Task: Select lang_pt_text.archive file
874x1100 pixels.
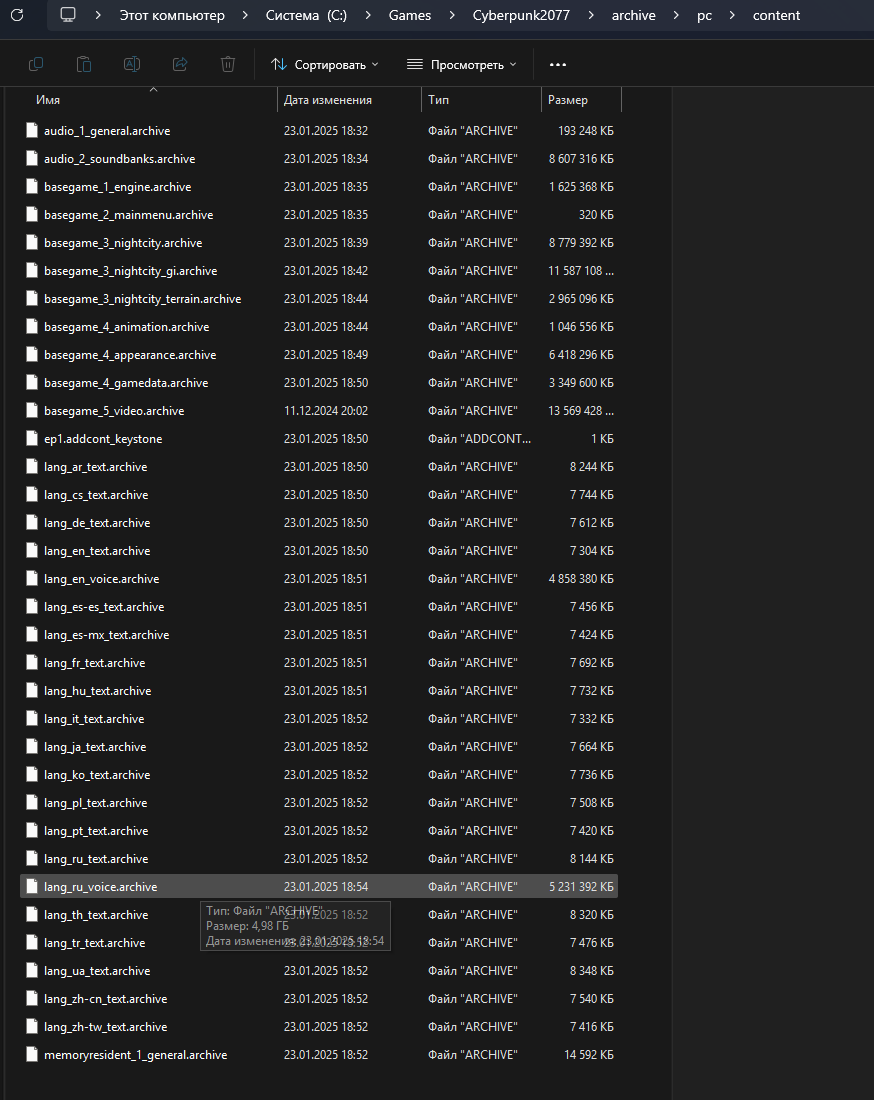Action: 319,831
